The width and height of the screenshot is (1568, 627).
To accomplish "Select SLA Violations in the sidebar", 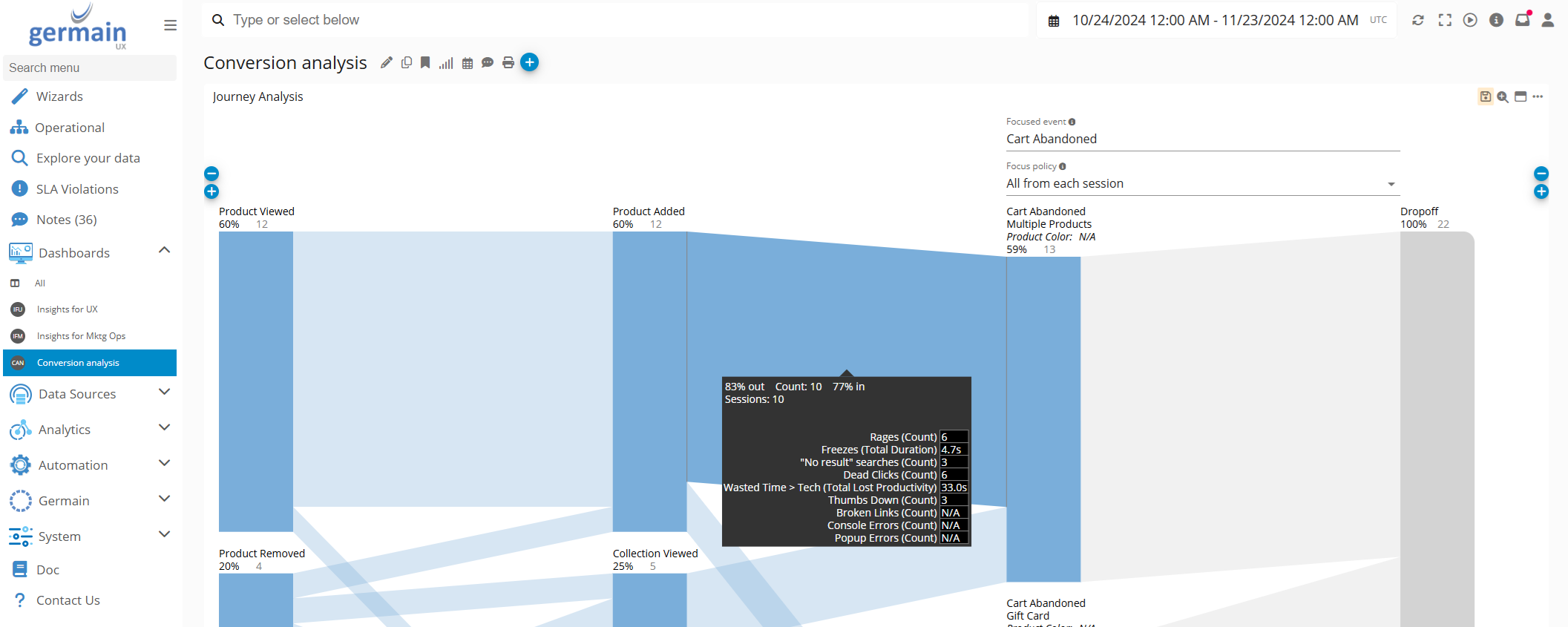I will coord(77,189).
